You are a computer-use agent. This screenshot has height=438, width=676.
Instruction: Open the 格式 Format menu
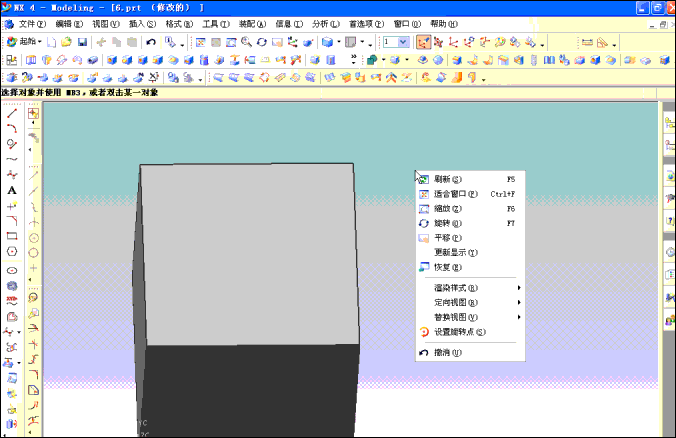(x=179, y=24)
